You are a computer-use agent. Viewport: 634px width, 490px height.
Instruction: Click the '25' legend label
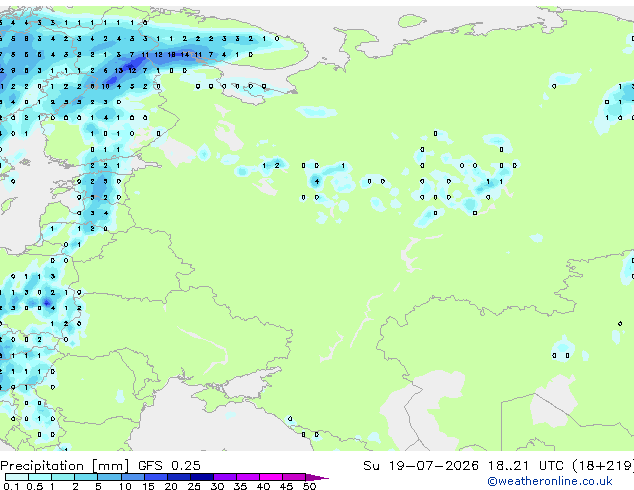click(x=194, y=486)
